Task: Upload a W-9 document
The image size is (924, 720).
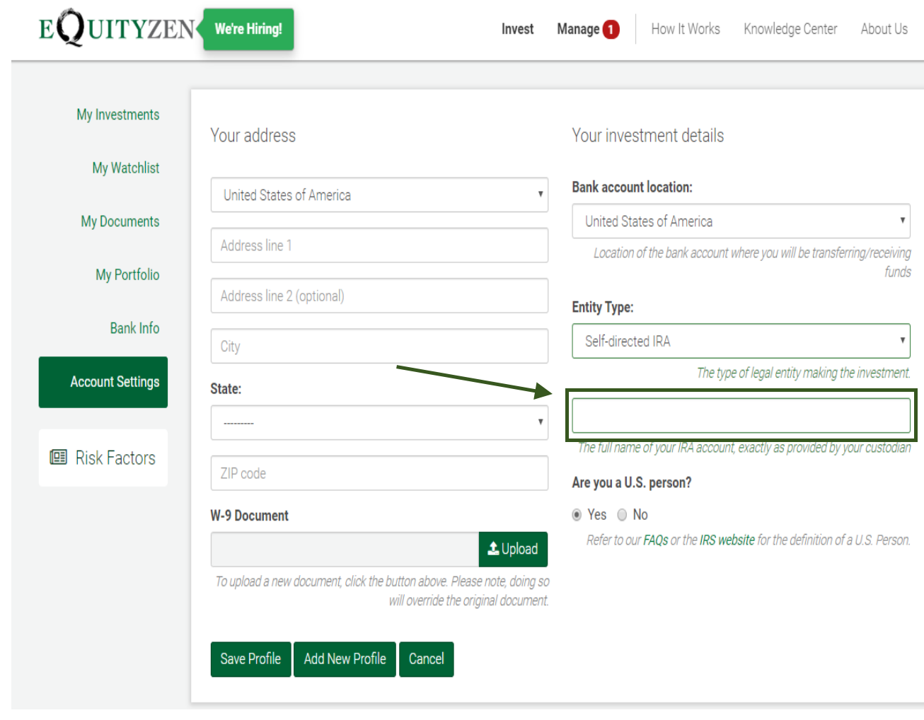Action: tap(513, 549)
